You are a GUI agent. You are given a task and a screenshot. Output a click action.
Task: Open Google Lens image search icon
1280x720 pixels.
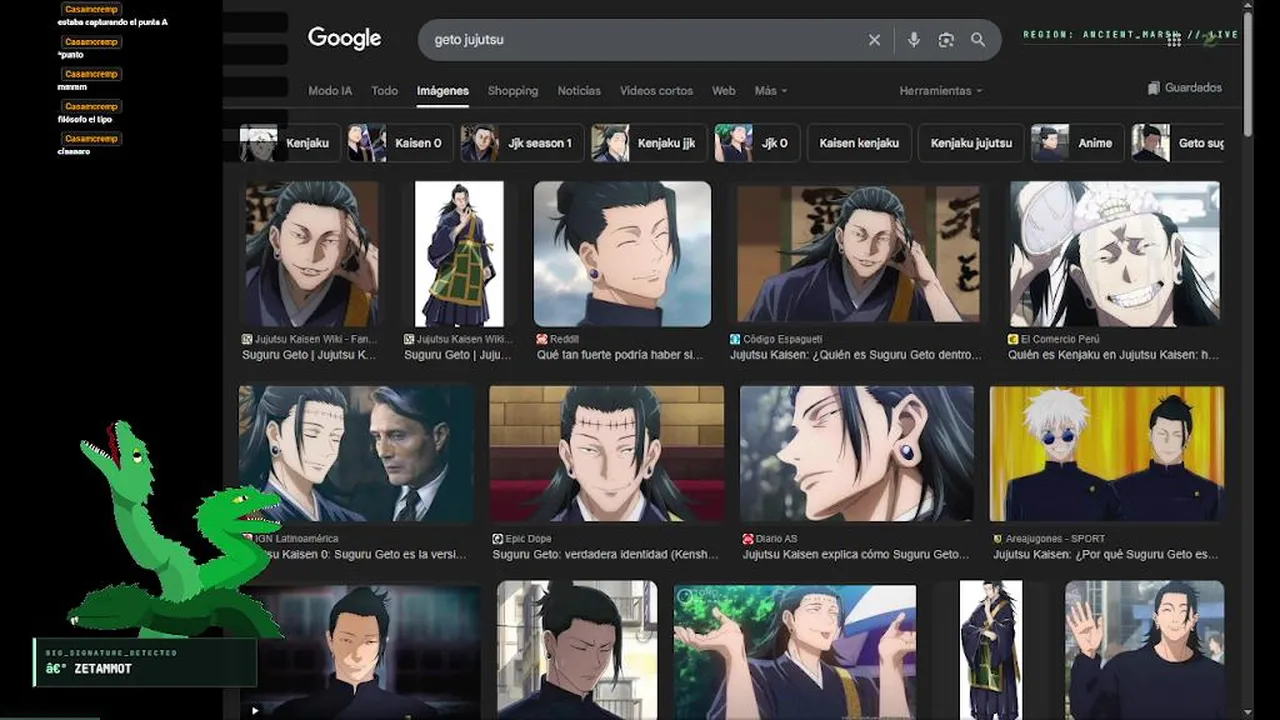(x=946, y=40)
